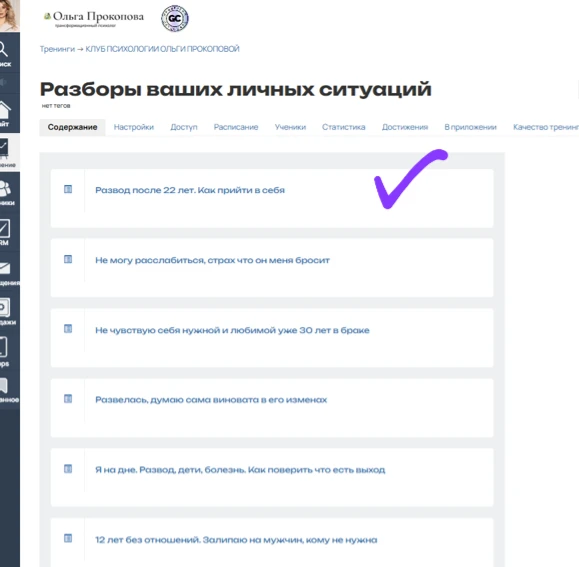This screenshot has width=579, height=567.
Task: Open lesson "Не могу расслабиться, страх что он меня бросит"
Action: click(x=212, y=260)
